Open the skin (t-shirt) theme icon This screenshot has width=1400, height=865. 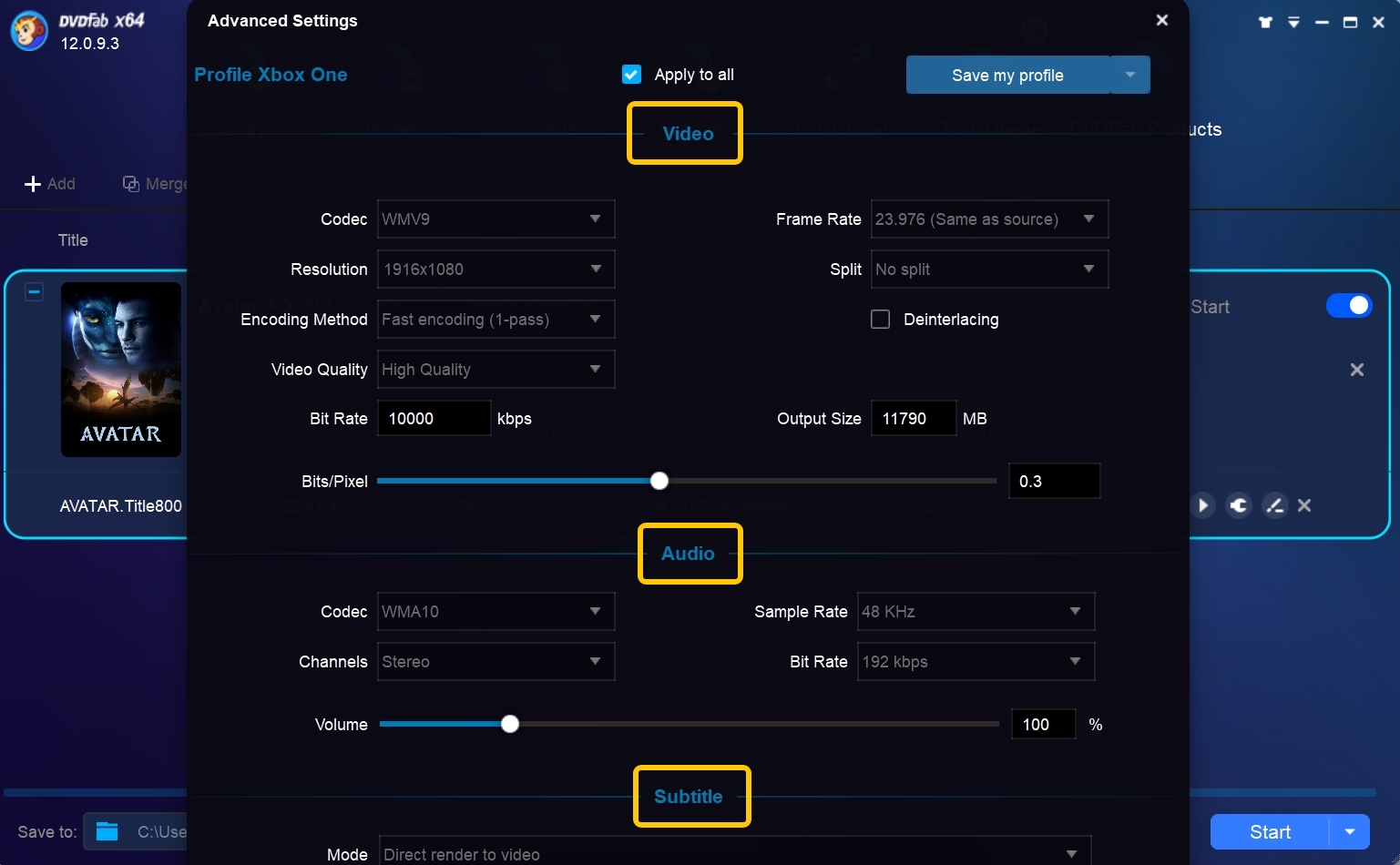click(x=1265, y=22)
